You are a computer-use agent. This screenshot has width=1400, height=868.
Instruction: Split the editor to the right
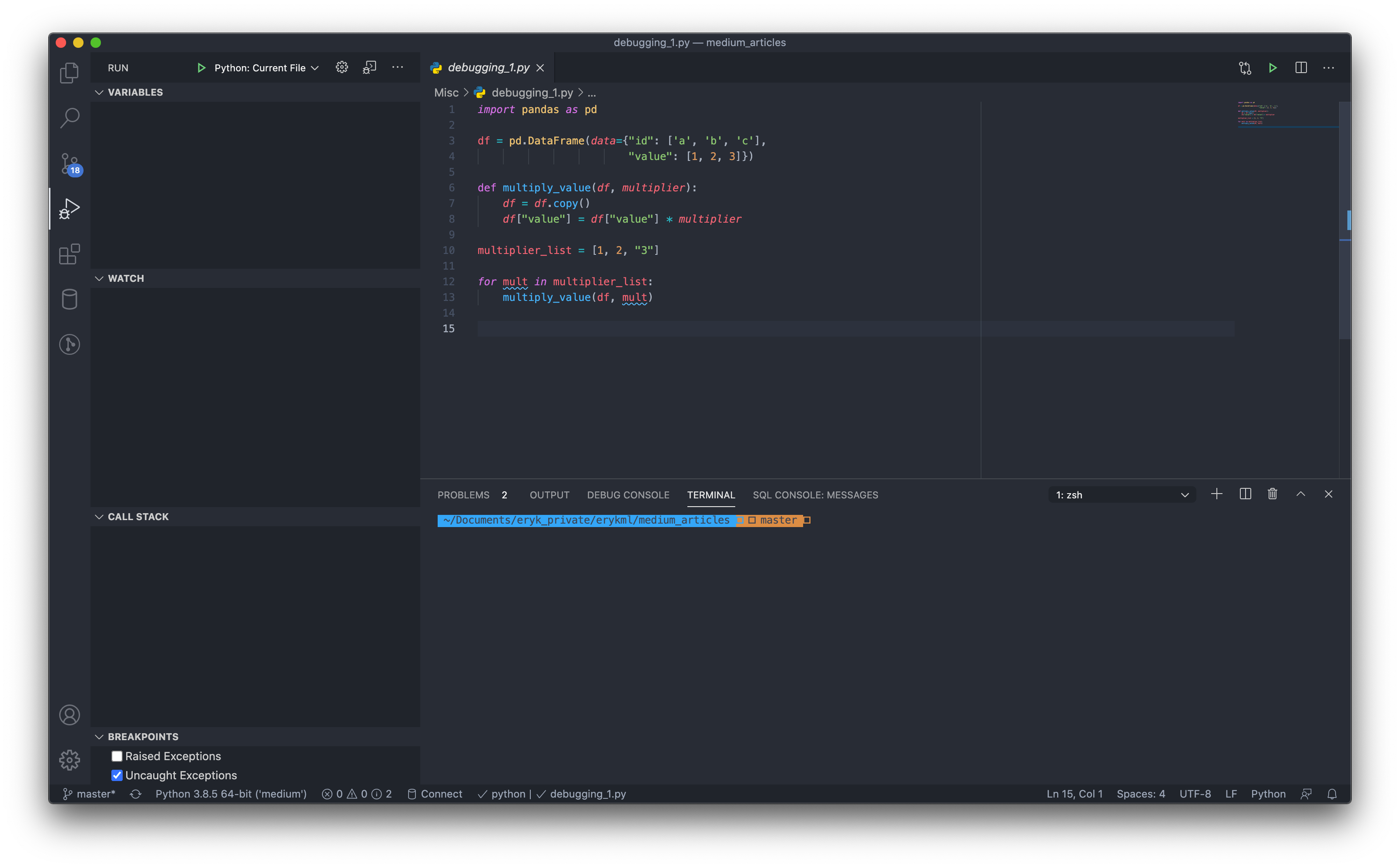(1301, 68)
